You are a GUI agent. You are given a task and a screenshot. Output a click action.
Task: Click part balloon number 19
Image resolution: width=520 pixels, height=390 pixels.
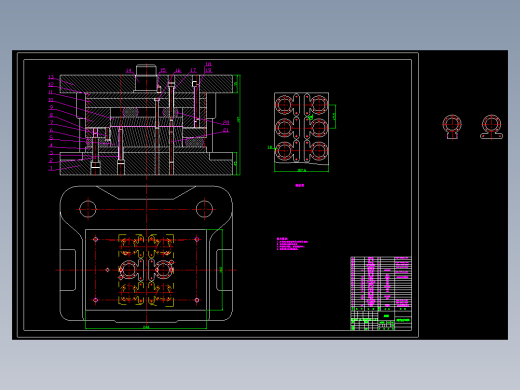click(208, 70)
